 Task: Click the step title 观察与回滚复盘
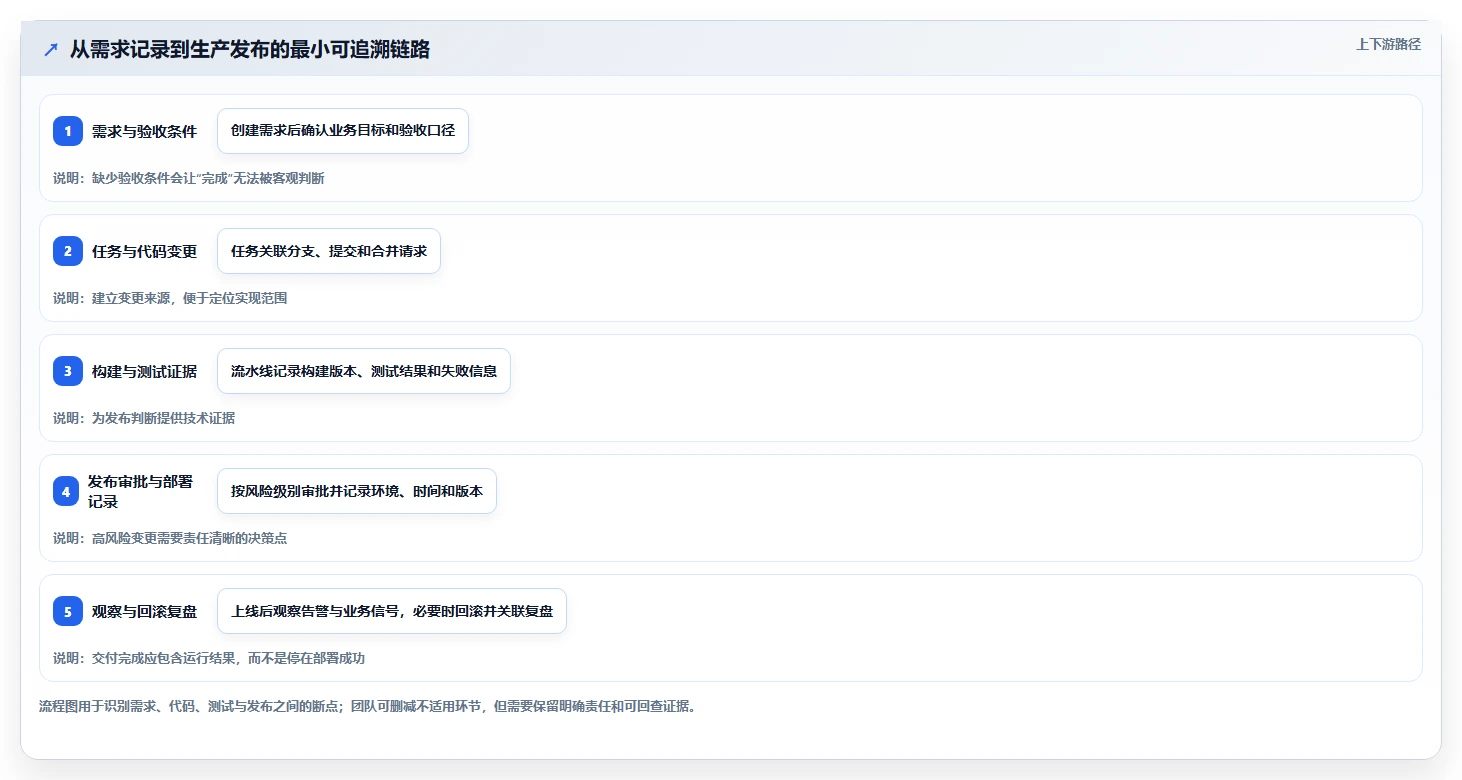click(x=144, y=611)
